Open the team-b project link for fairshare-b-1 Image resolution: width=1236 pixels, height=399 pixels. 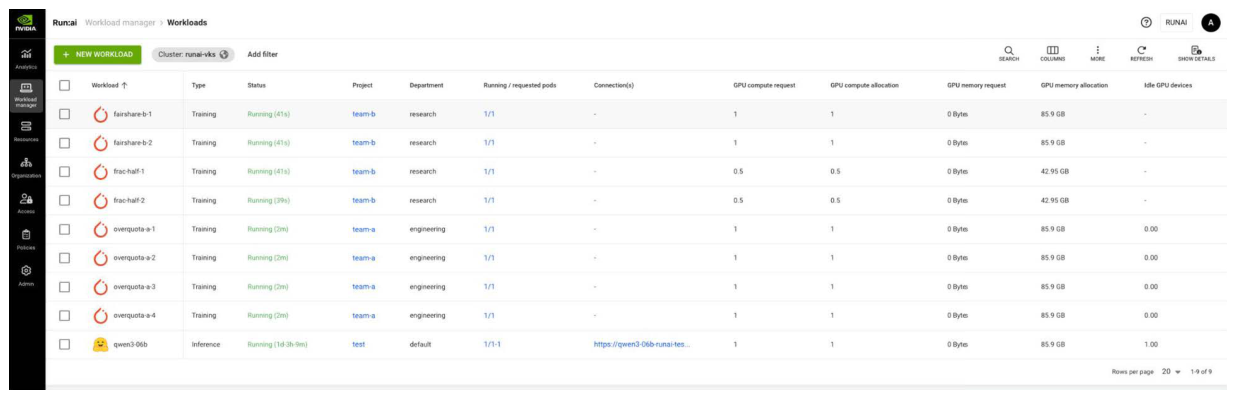(x=364, y=114)
